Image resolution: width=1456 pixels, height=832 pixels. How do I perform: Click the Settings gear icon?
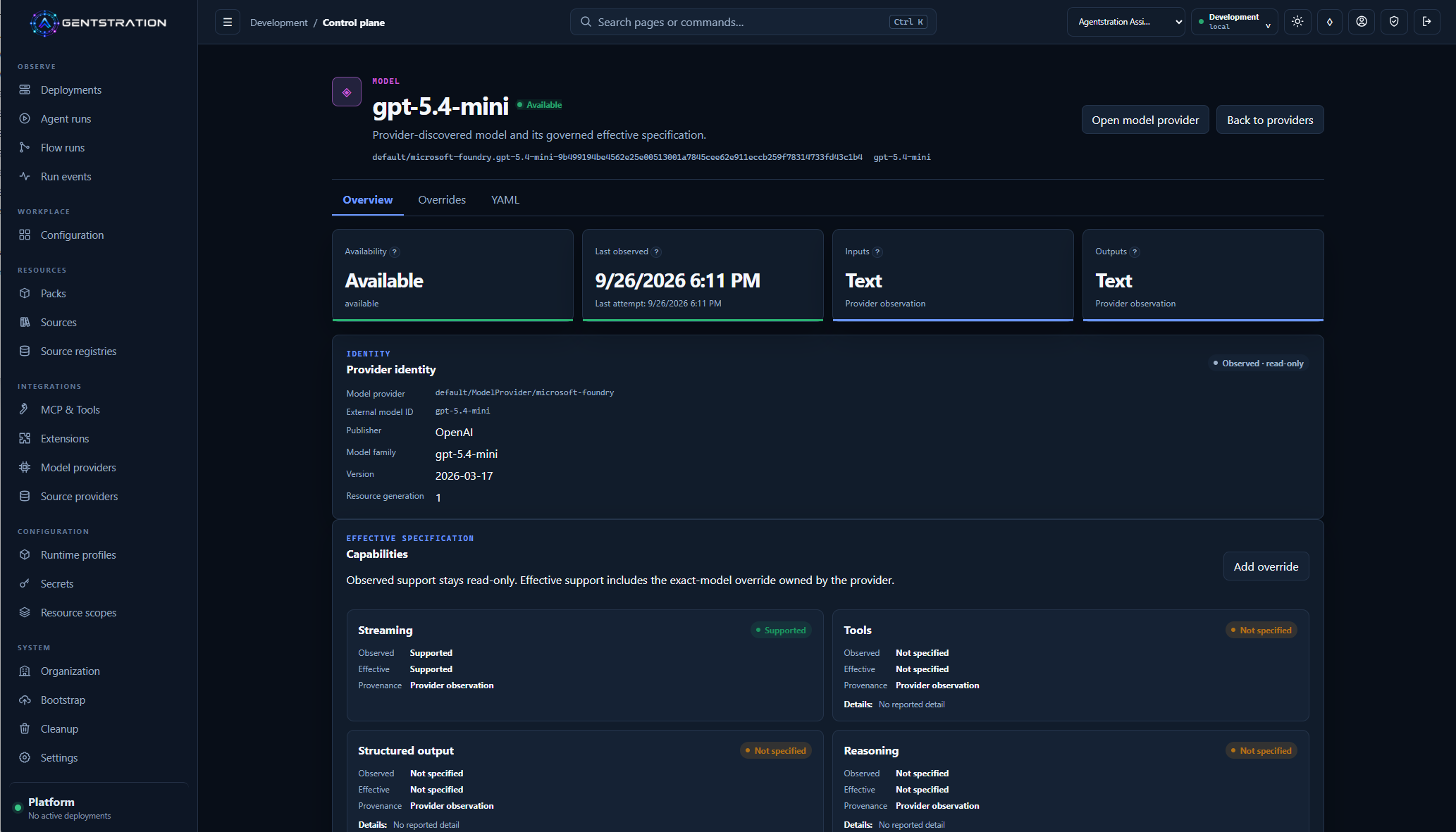pyautogui.click(x=25, y=757)
